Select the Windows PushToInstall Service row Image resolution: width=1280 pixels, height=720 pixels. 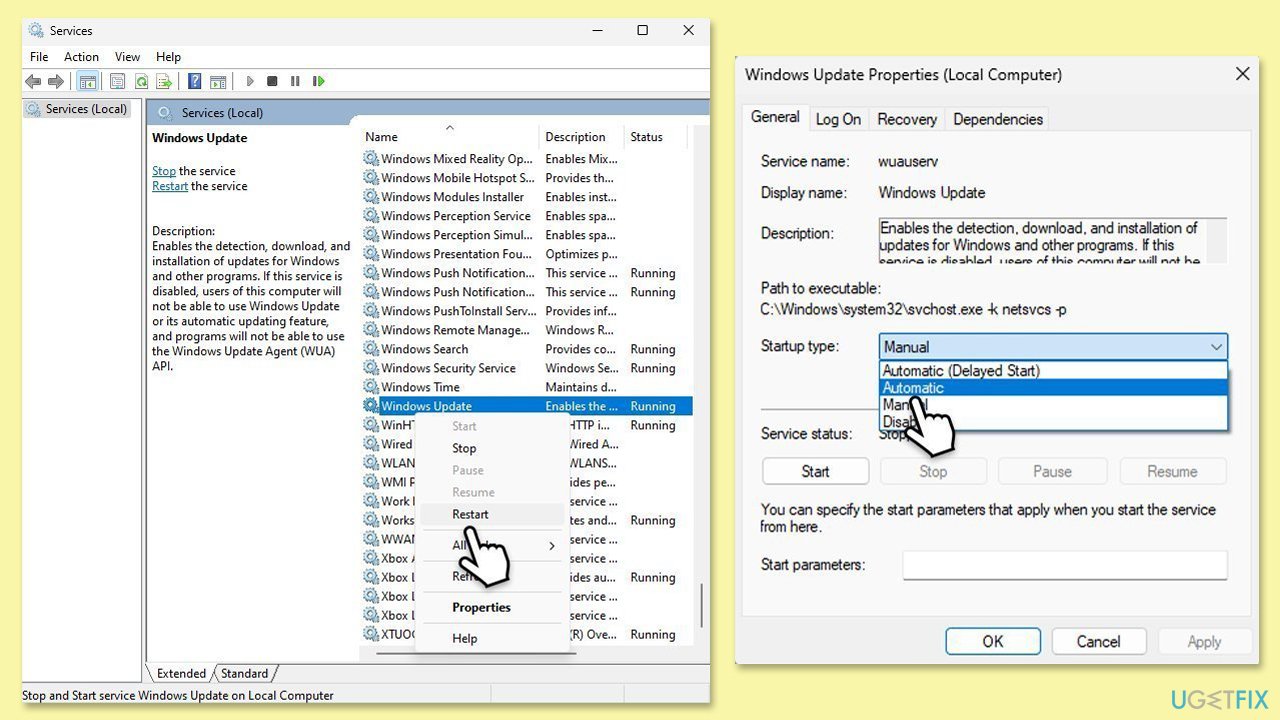click(526, 311)
